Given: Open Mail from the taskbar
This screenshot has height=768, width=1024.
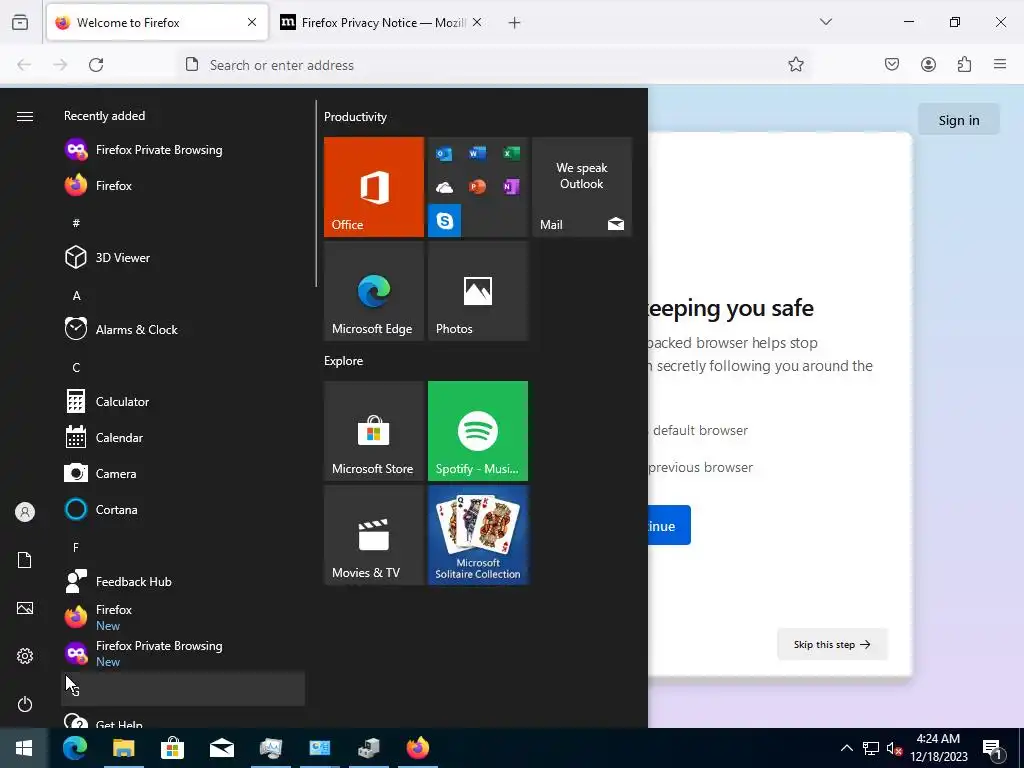Looking at the screenshot, I should pos(221,748).
